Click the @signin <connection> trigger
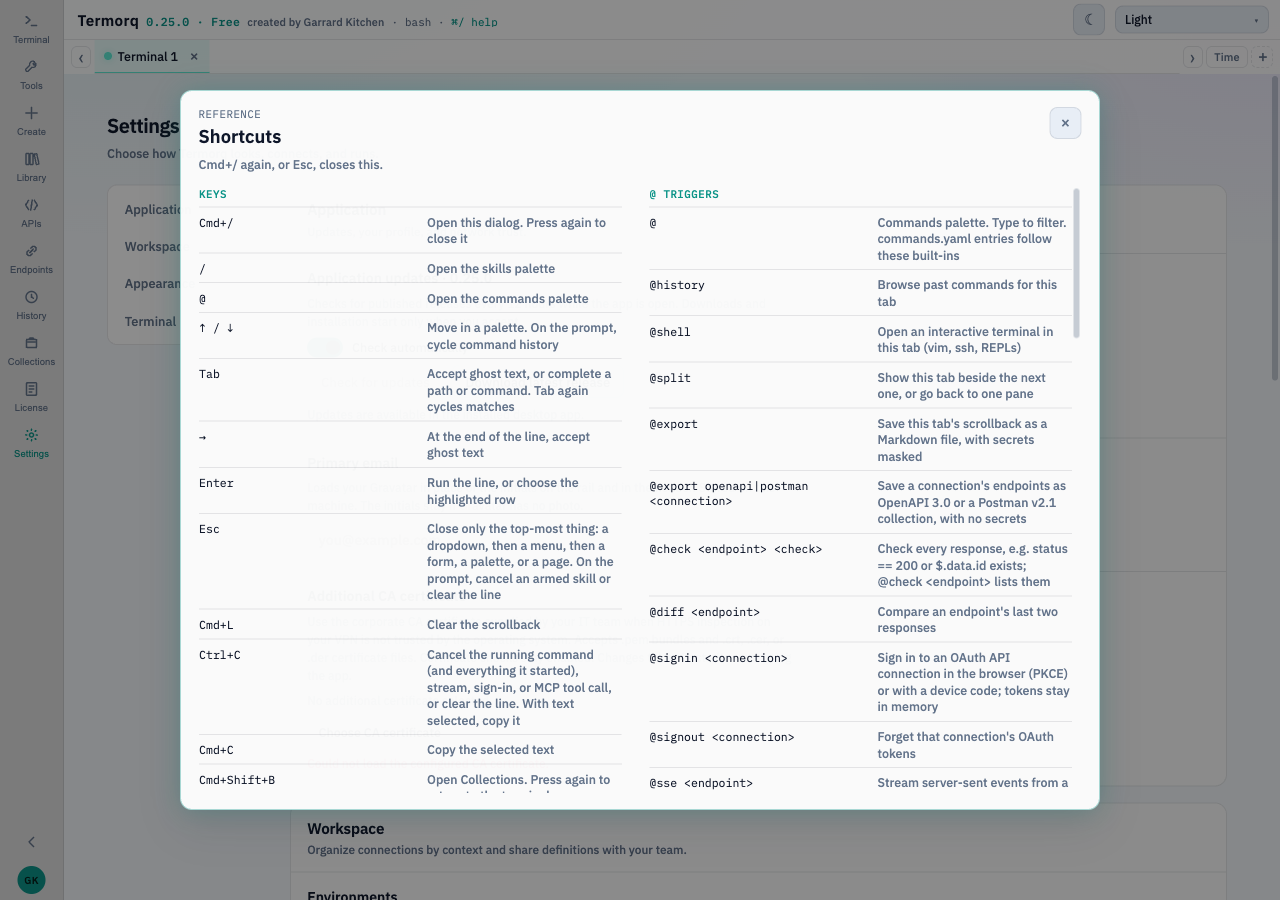Image resolution: width=1280 pixels, height=900 pixels. click(x=718, y=658)
